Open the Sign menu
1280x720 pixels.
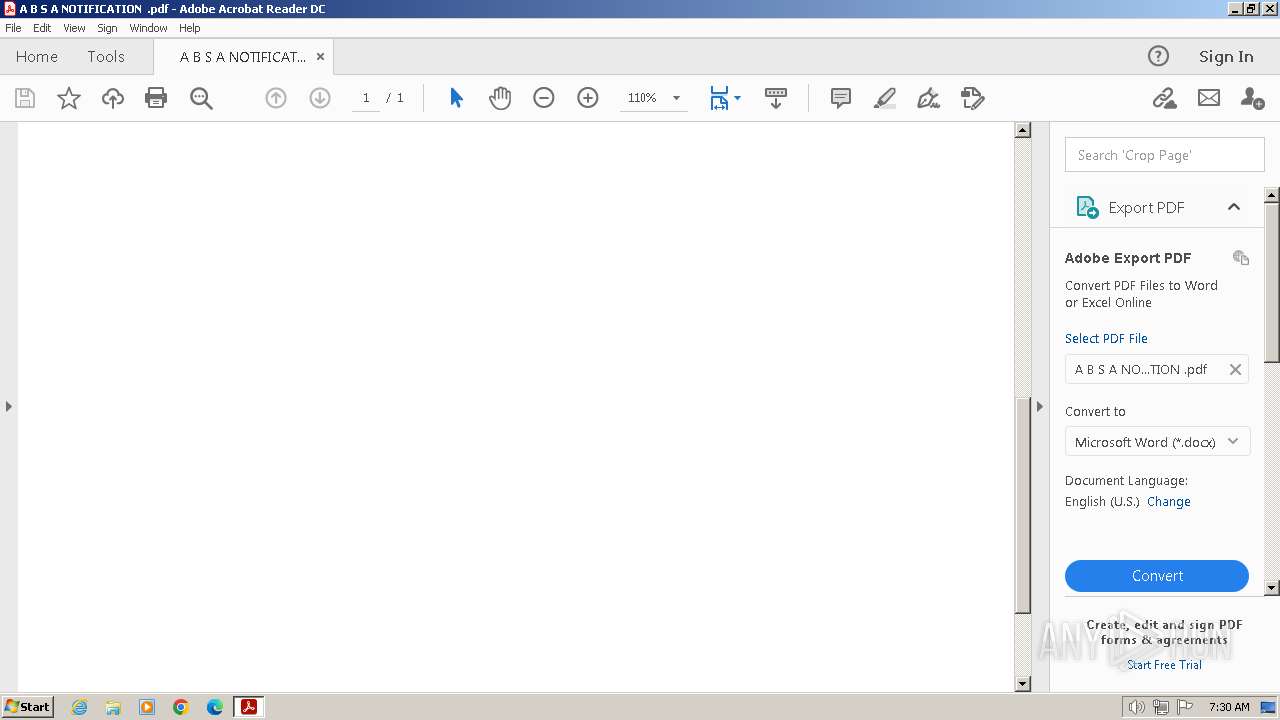pos(107,28)
